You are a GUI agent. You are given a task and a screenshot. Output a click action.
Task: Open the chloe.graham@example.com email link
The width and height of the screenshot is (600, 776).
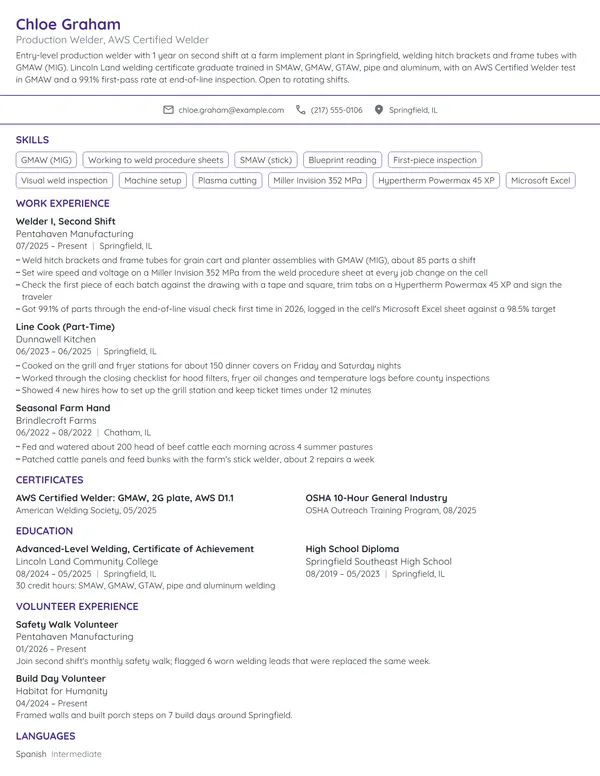click(231, 110)
